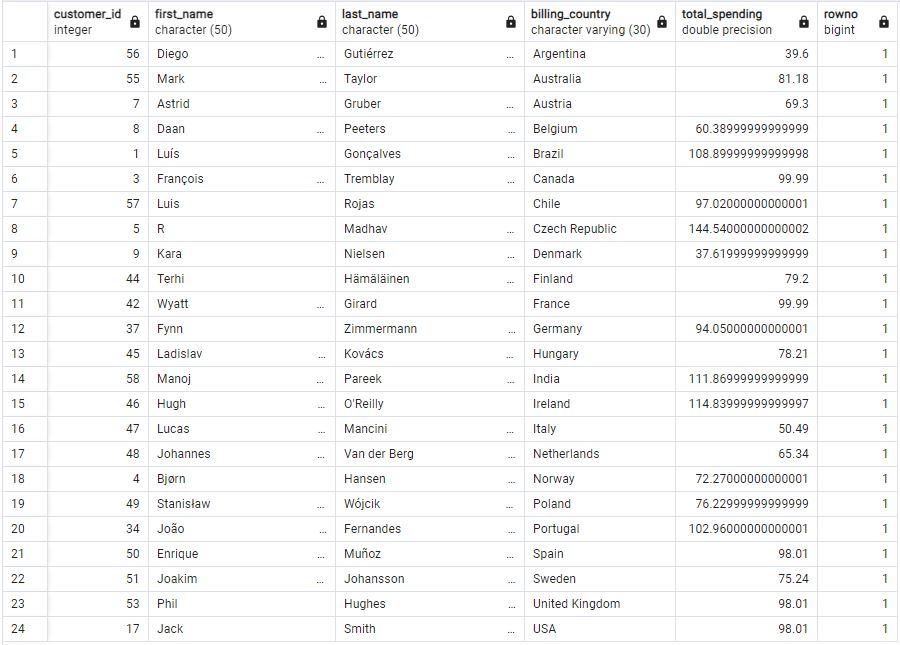Click the lock icon in billing_country column

[x=662, y=22]
